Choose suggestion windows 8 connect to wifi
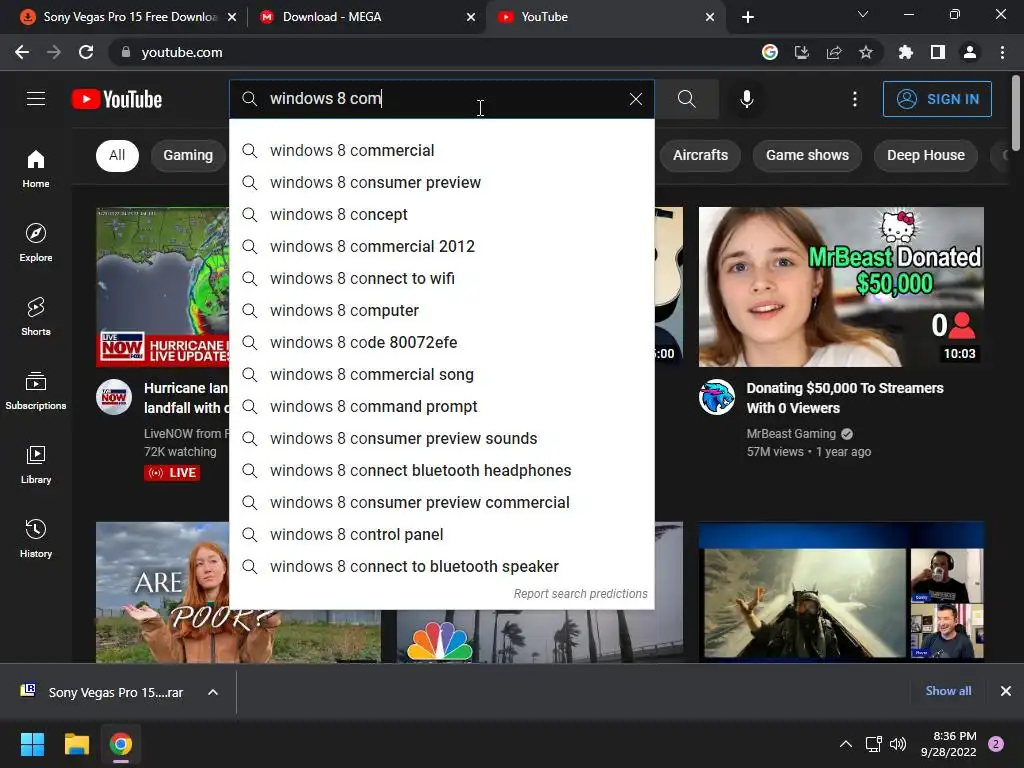1024x768 pixels. [x=441, y=278]
